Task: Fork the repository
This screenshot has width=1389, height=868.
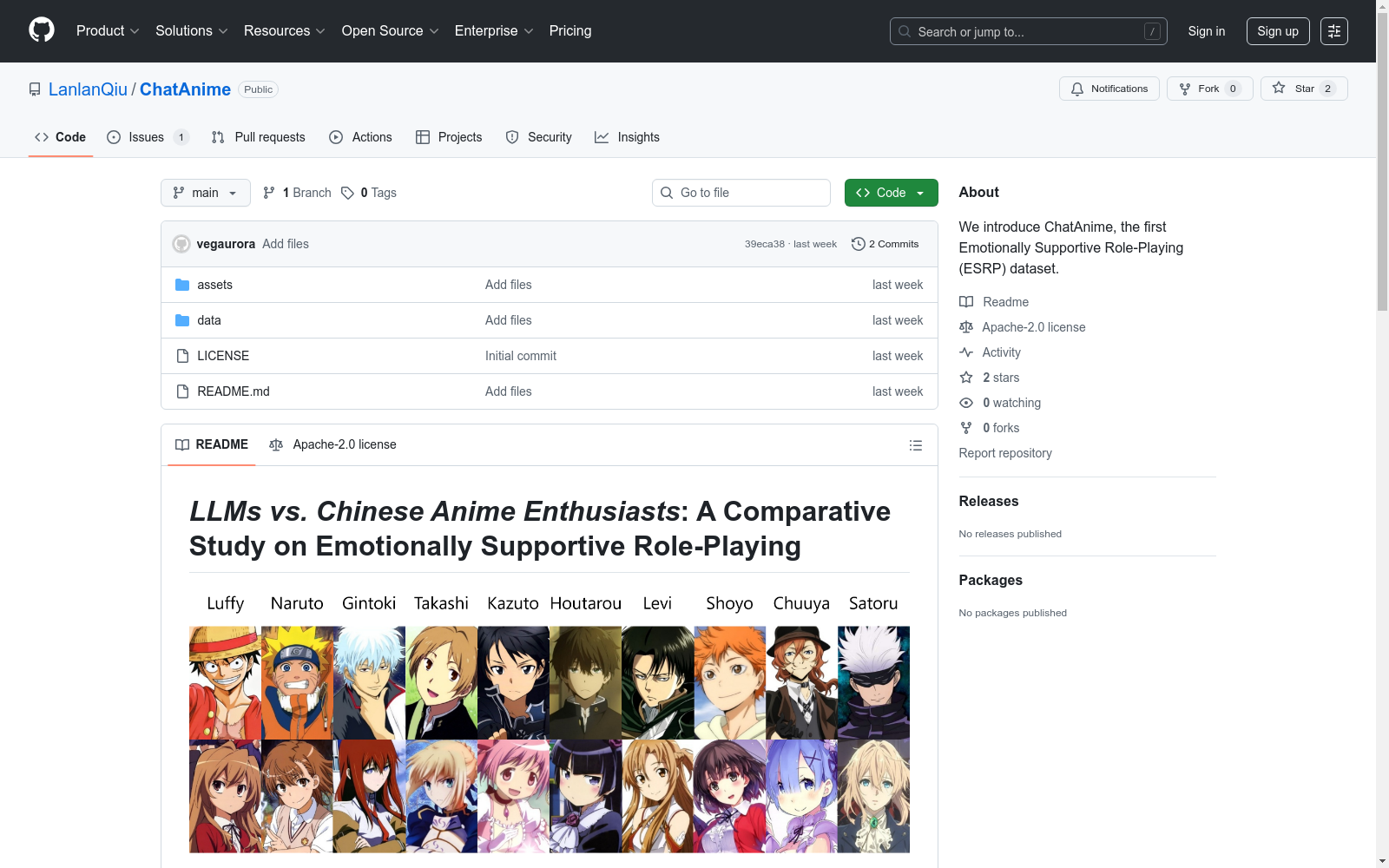Action: pos(1210,89)
